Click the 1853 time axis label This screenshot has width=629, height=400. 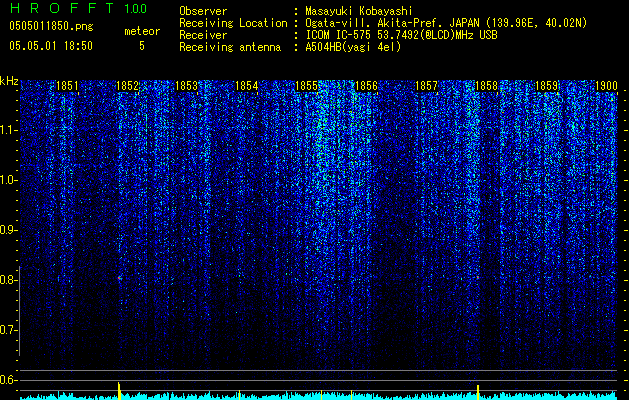pyautogui.click(x=187, y=86)
